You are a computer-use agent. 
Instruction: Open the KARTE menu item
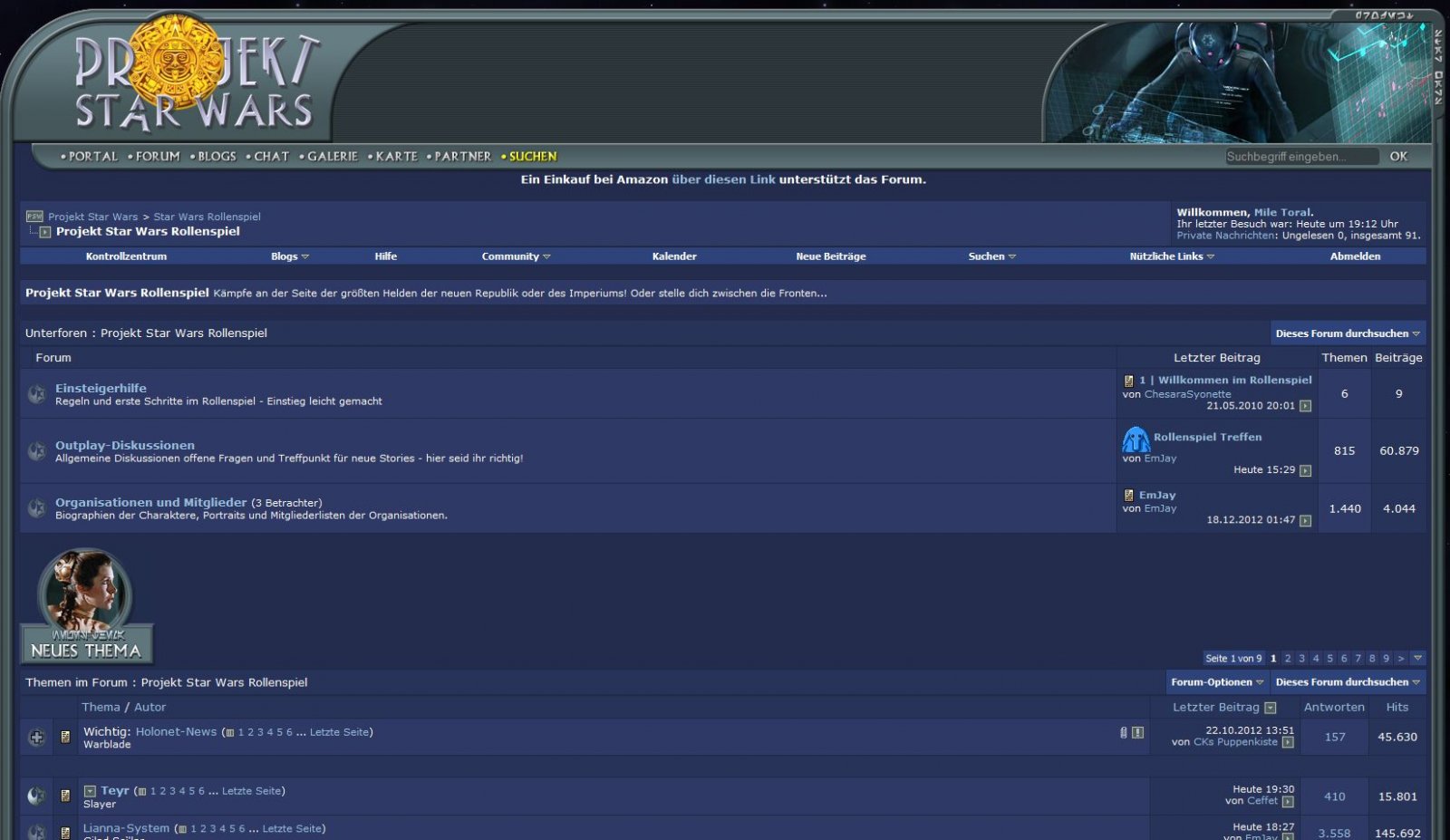pos(397,157)
